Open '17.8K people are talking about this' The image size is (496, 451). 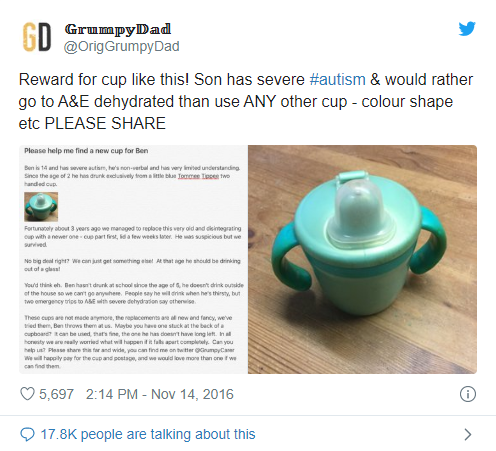tap(148, 434)
